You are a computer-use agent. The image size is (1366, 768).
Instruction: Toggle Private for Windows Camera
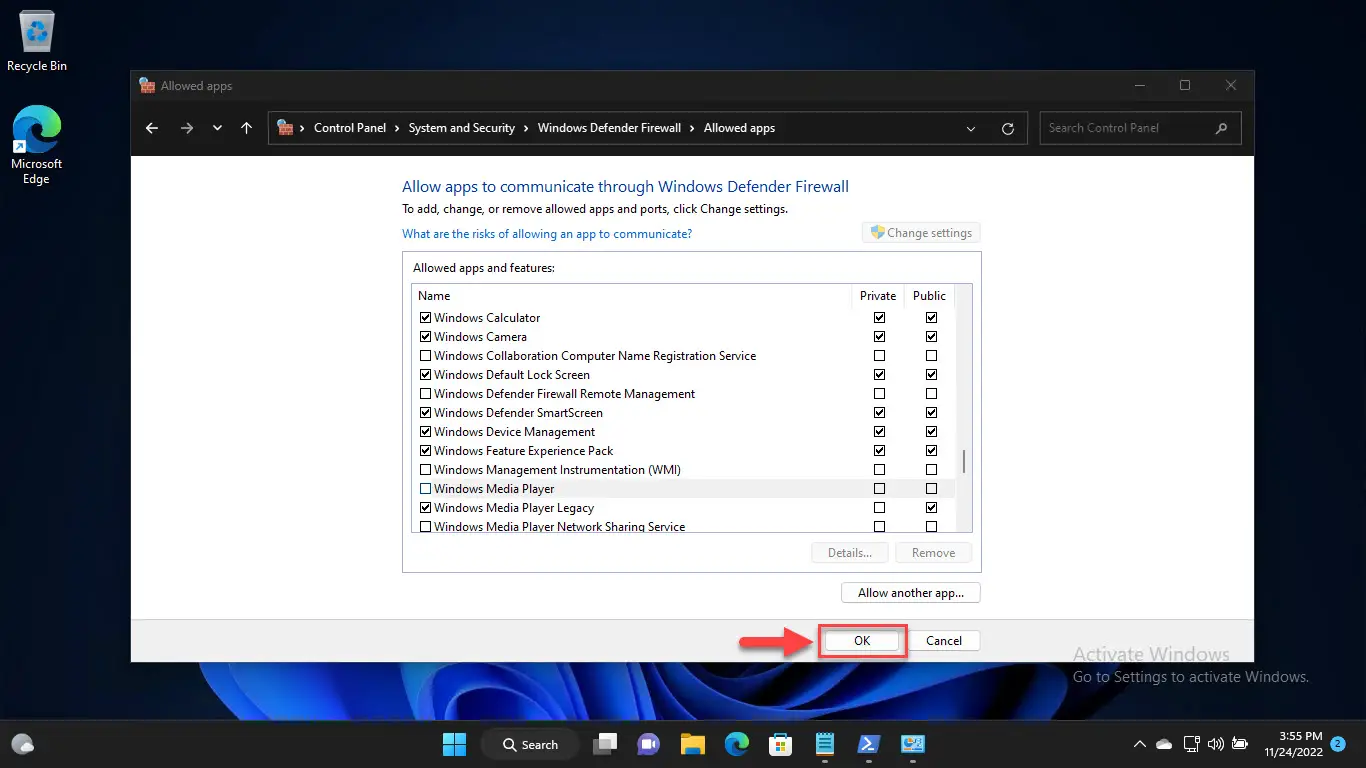pos(879,337)
